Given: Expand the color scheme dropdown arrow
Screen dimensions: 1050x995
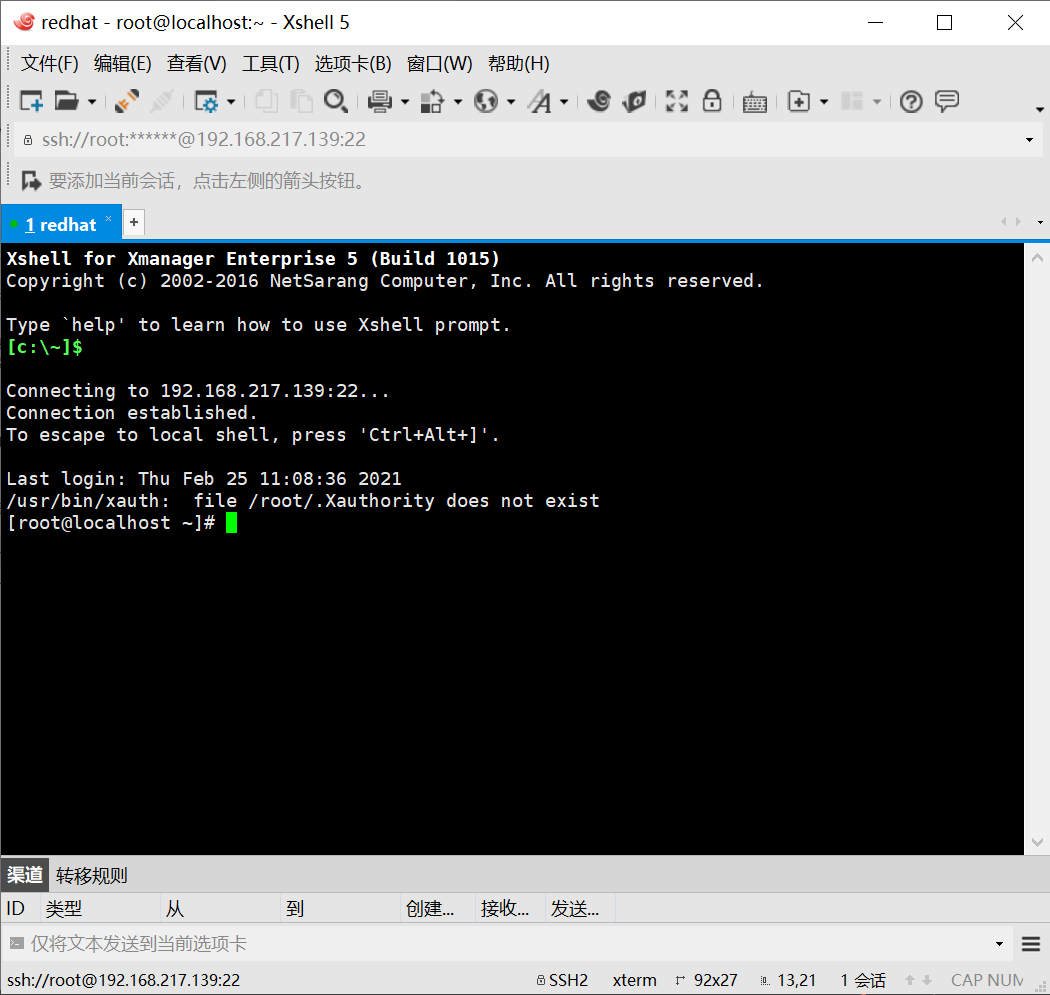Looking at the screenshot, I should tap(457, 102).
